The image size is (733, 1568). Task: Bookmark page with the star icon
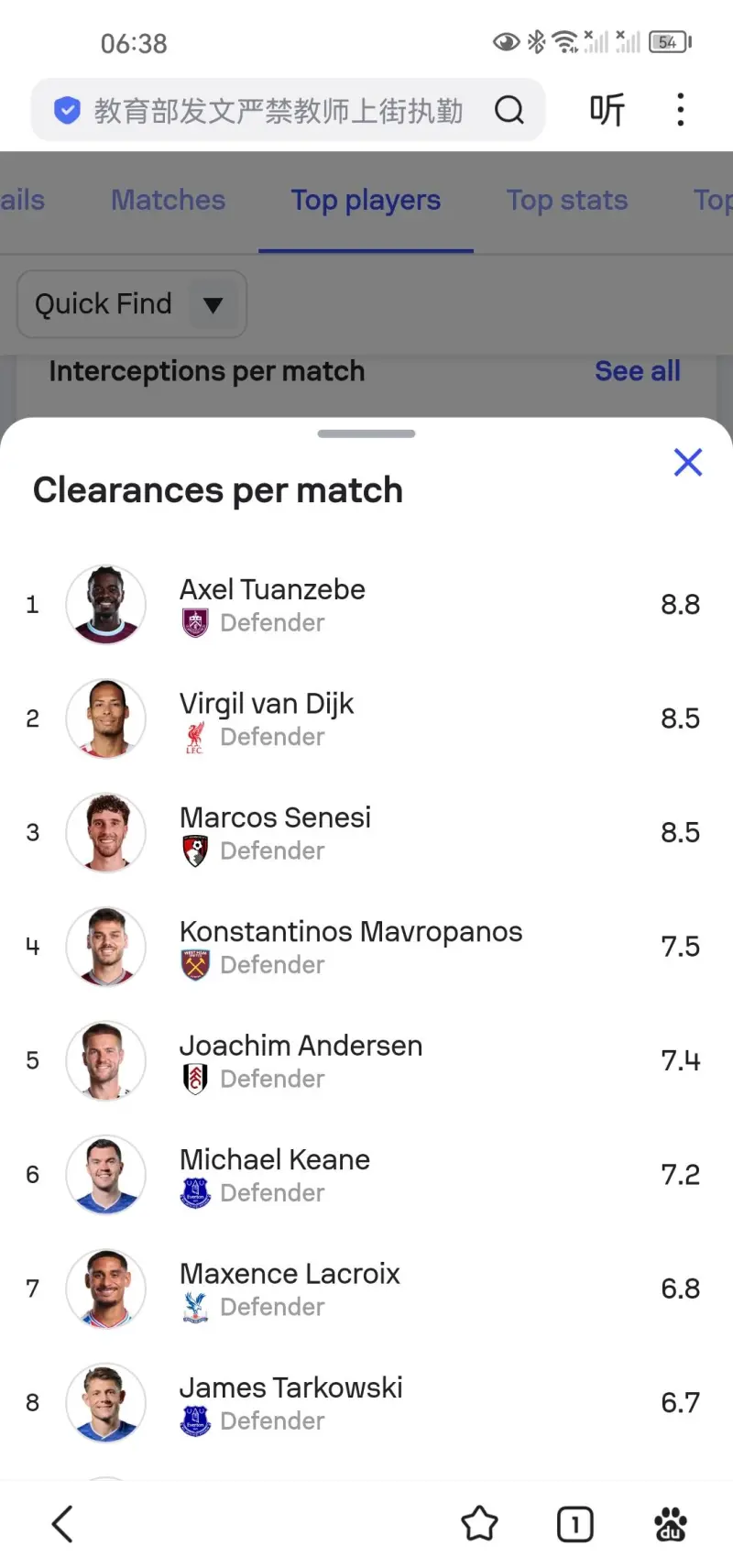479,1524
